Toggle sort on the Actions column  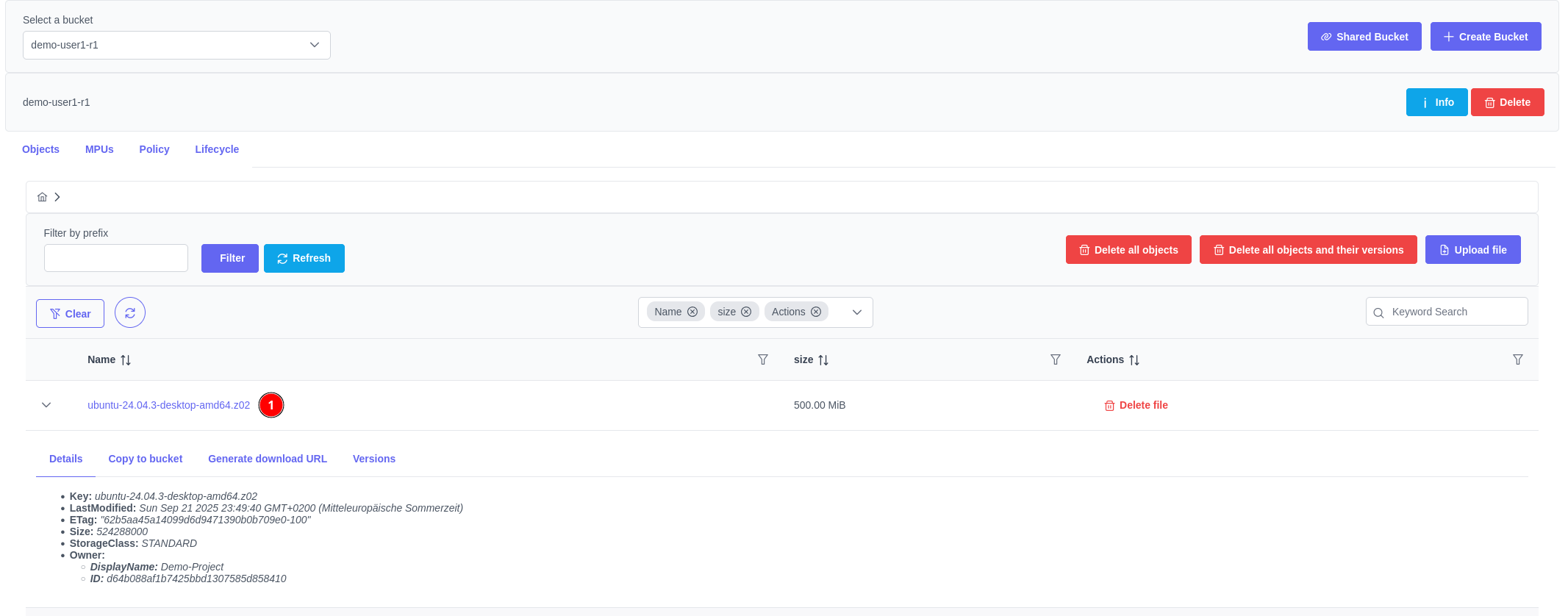[1134, 360]
